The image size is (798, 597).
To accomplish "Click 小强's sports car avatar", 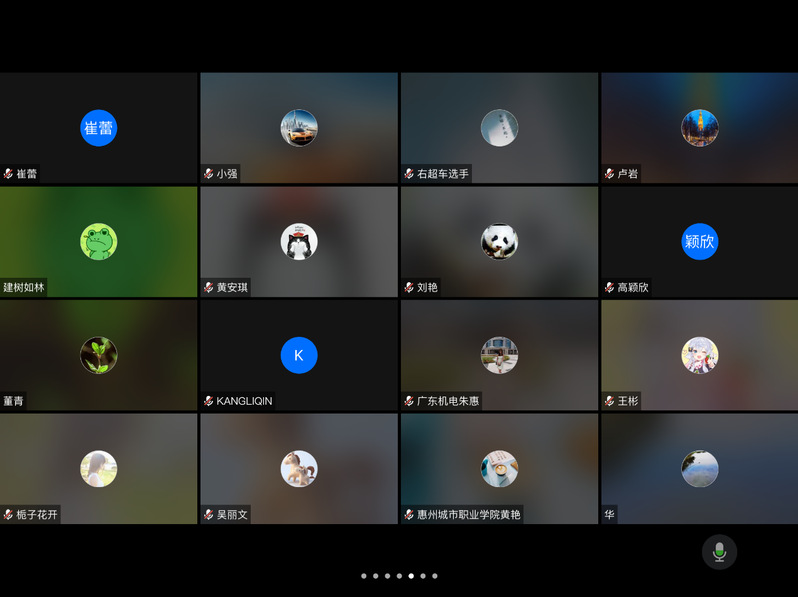I will pos(299,128).
